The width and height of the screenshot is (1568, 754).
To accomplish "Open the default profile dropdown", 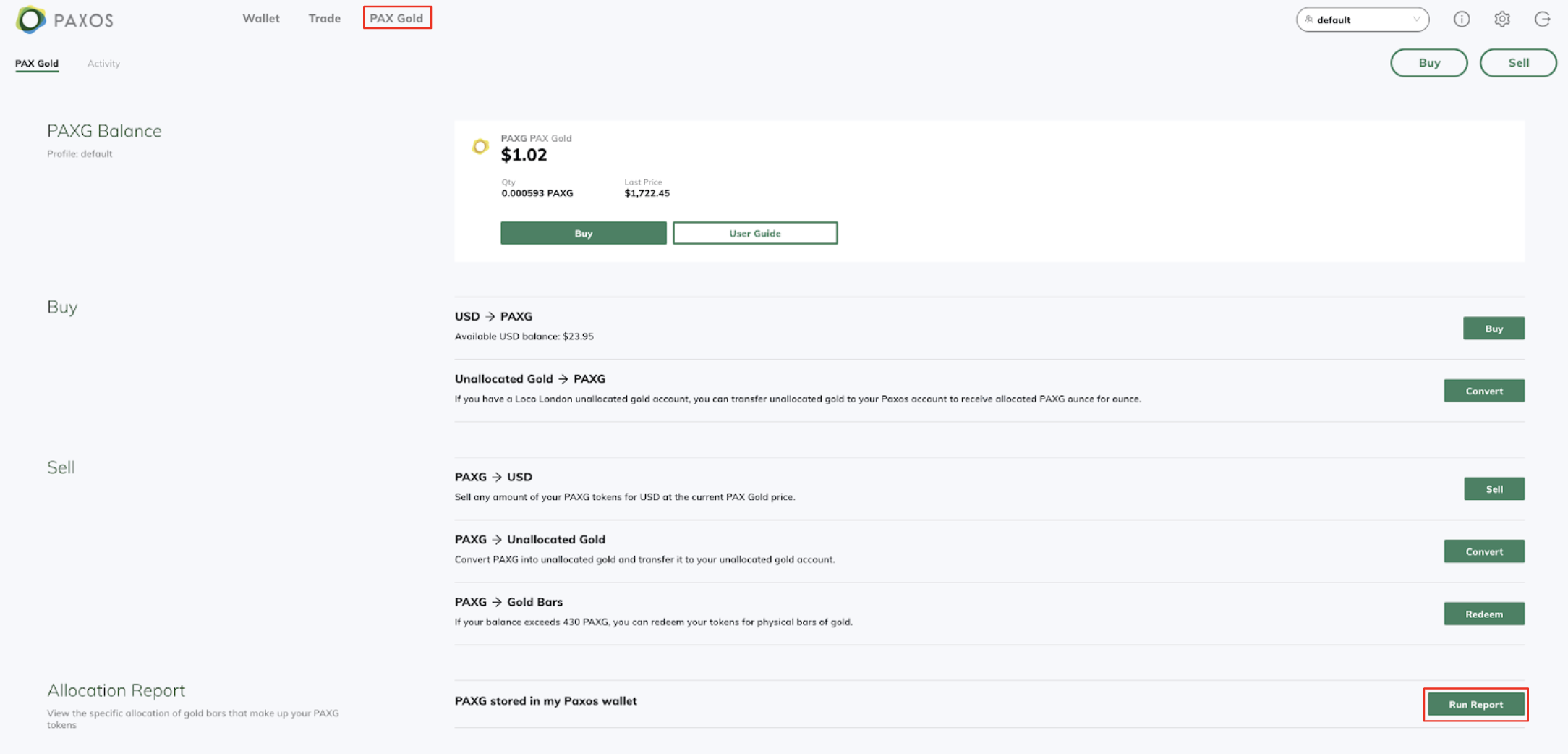I will [1363, 20].
